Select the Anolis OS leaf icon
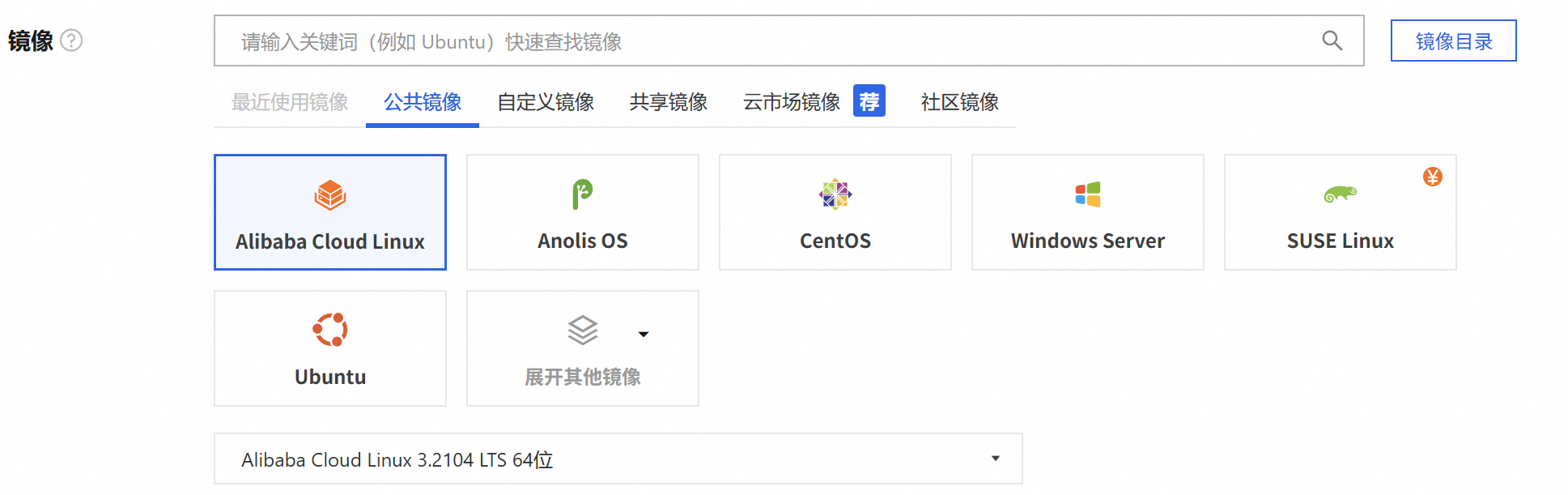The width and height of the screenshot is (1568, 495). pyautogui.click(x=582, y=194)
